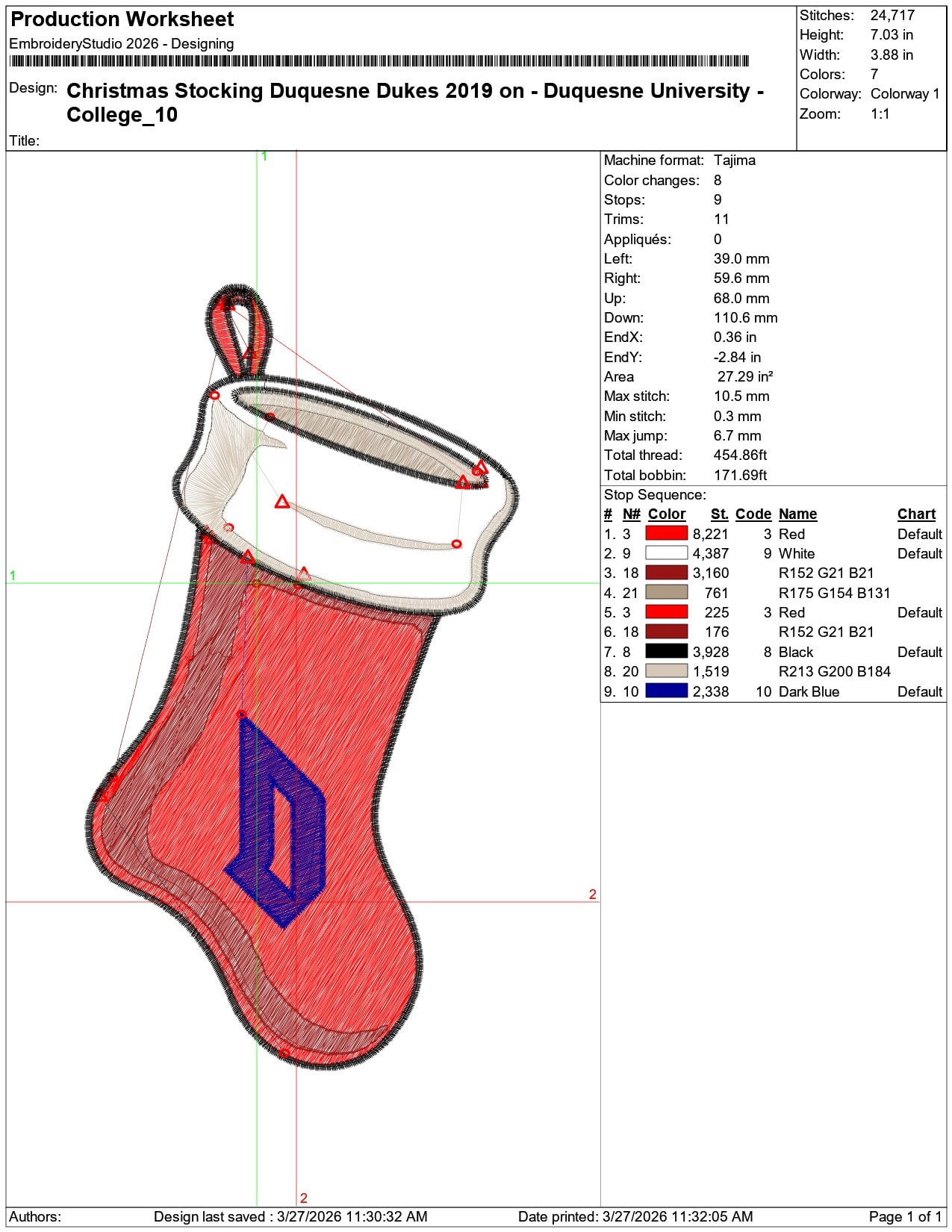The image size is (952, 1232).
Task: Click the 'Black' thread name
Action: (796, 652)
